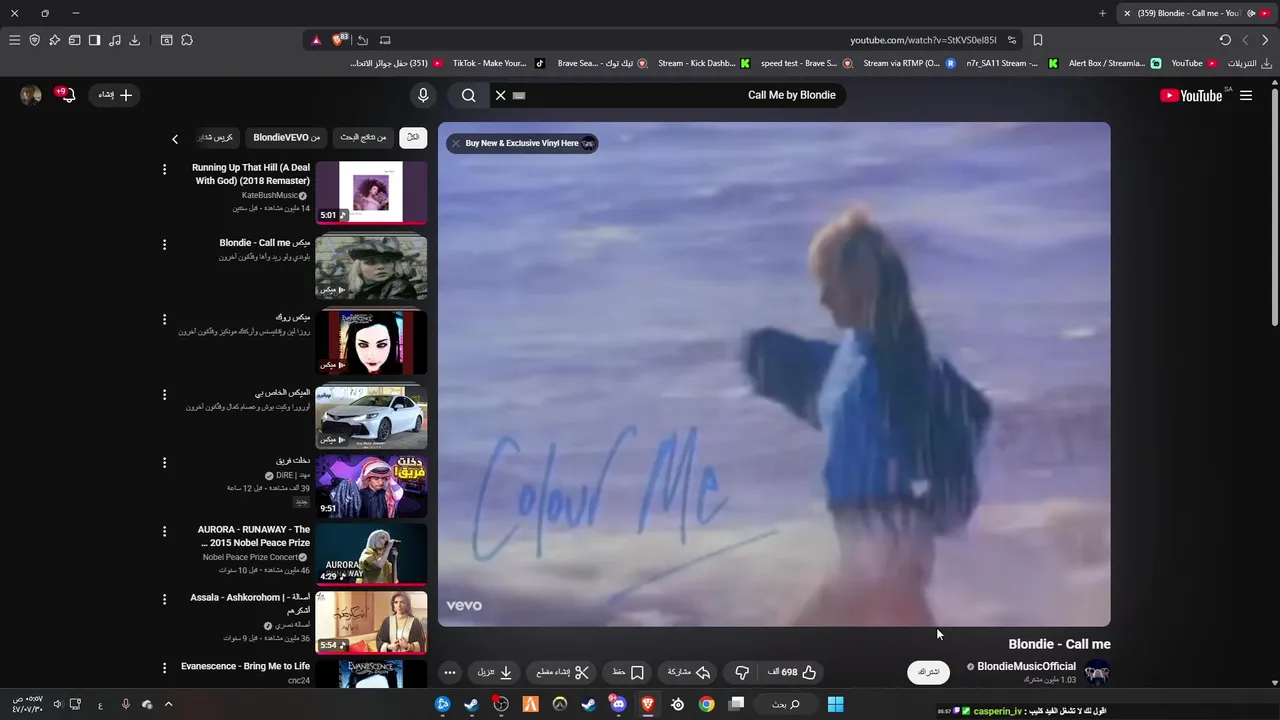Select the first highlighted filter chip
This screenshot has width=1280, height=720.
[x=412, y=137]
